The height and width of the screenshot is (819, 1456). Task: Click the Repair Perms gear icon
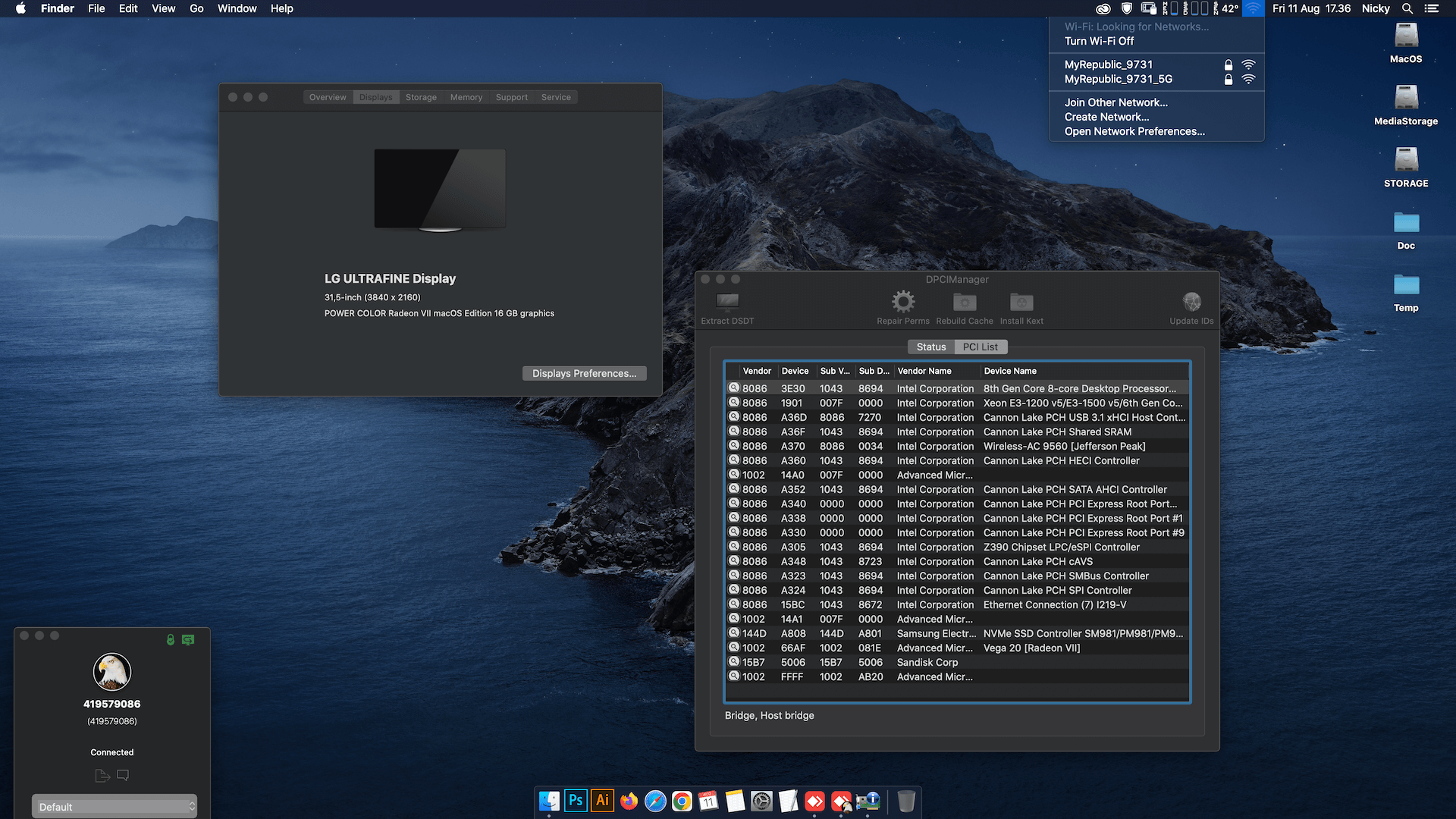(902, 302)
